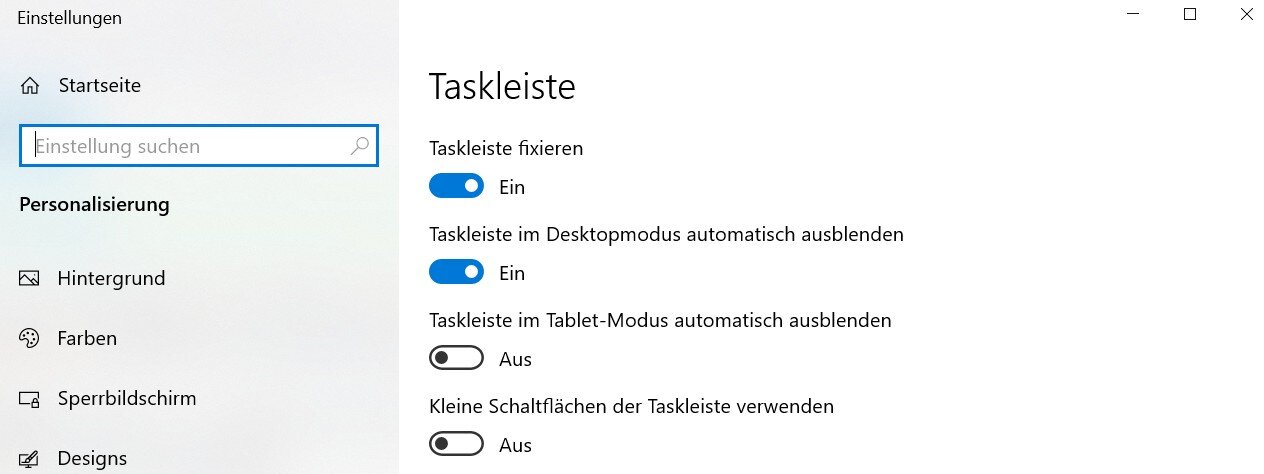Enable Kleine Schaltflächen der Taskleiste toggle
Viewport: 1264px width, 474px height.
coord(456,444)
